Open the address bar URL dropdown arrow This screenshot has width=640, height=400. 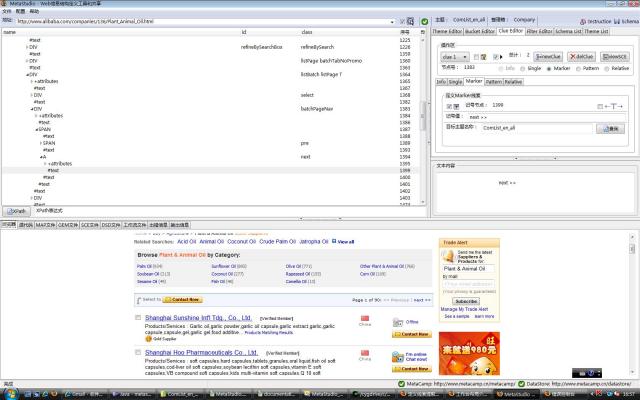(392, 22)
